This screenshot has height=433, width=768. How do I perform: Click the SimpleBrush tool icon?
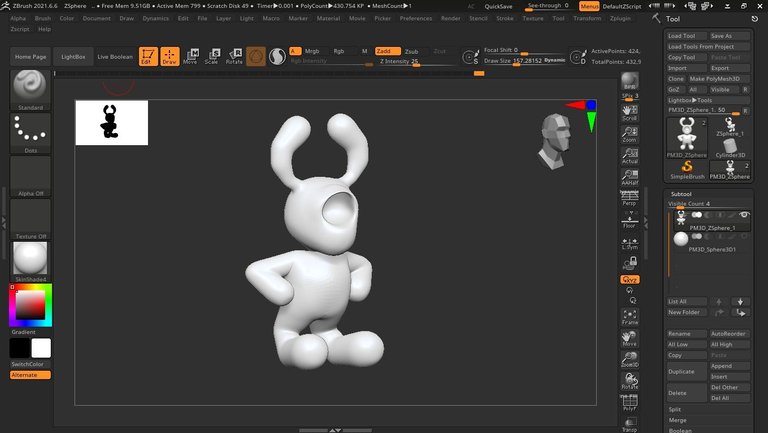pos(687,169)
